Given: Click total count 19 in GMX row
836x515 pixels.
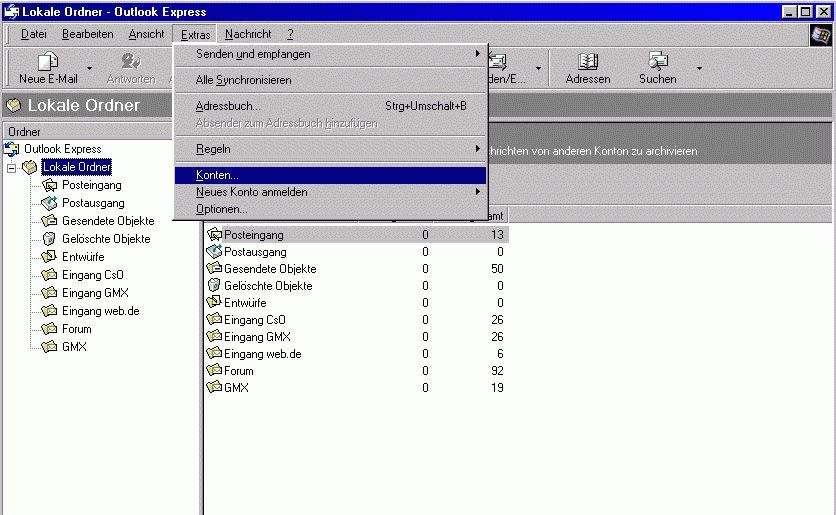Looking at the screenshot, I should 497,388.
